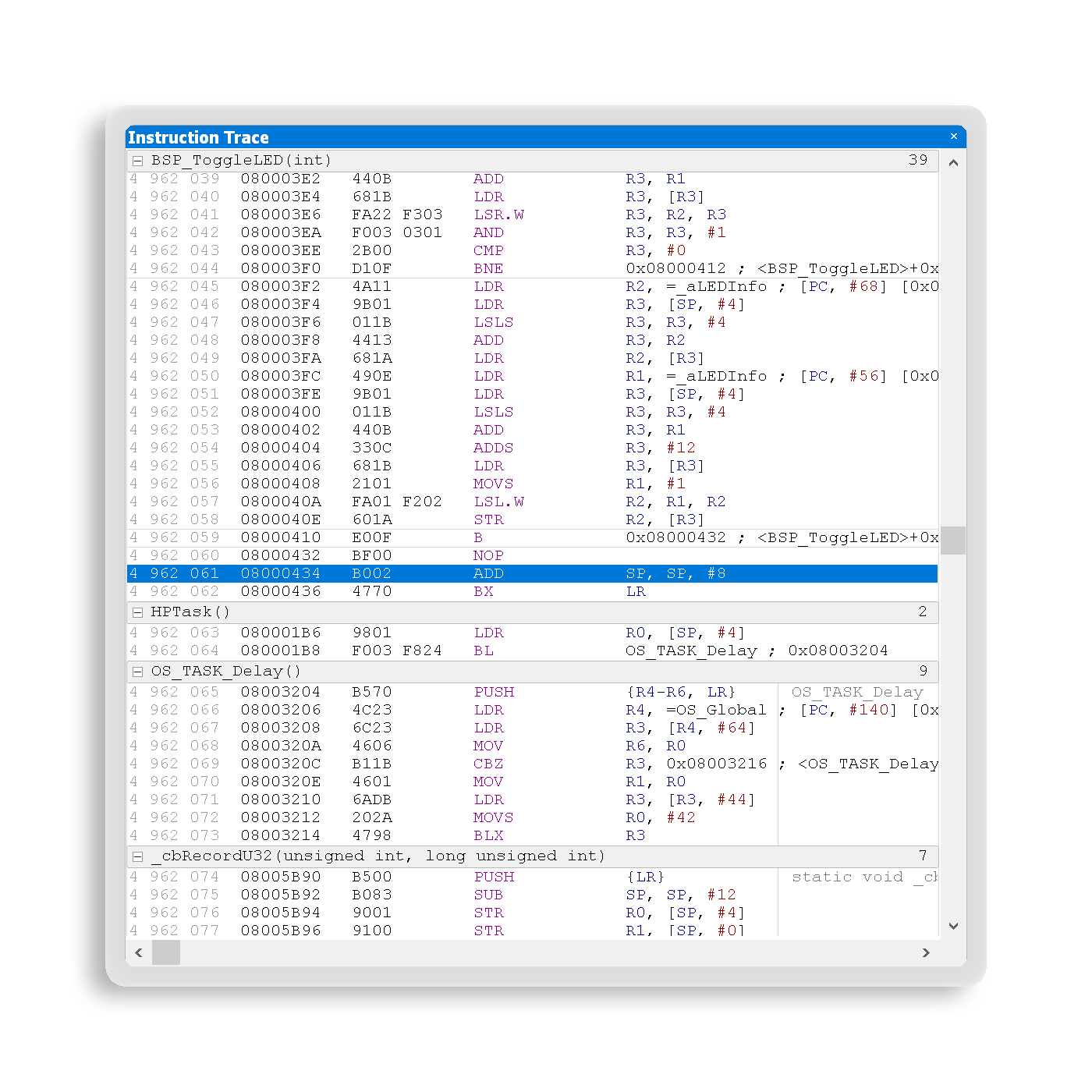Select the highlighted ADD SP, SP, #8 row
The image size is (1092, 1092).
[530, 573]
